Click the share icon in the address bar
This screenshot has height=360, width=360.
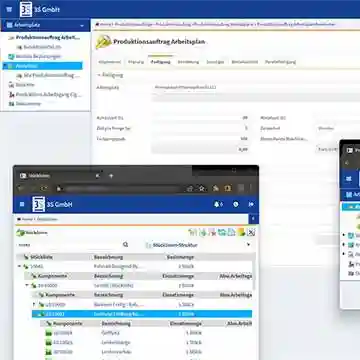(x=190, y=189)
